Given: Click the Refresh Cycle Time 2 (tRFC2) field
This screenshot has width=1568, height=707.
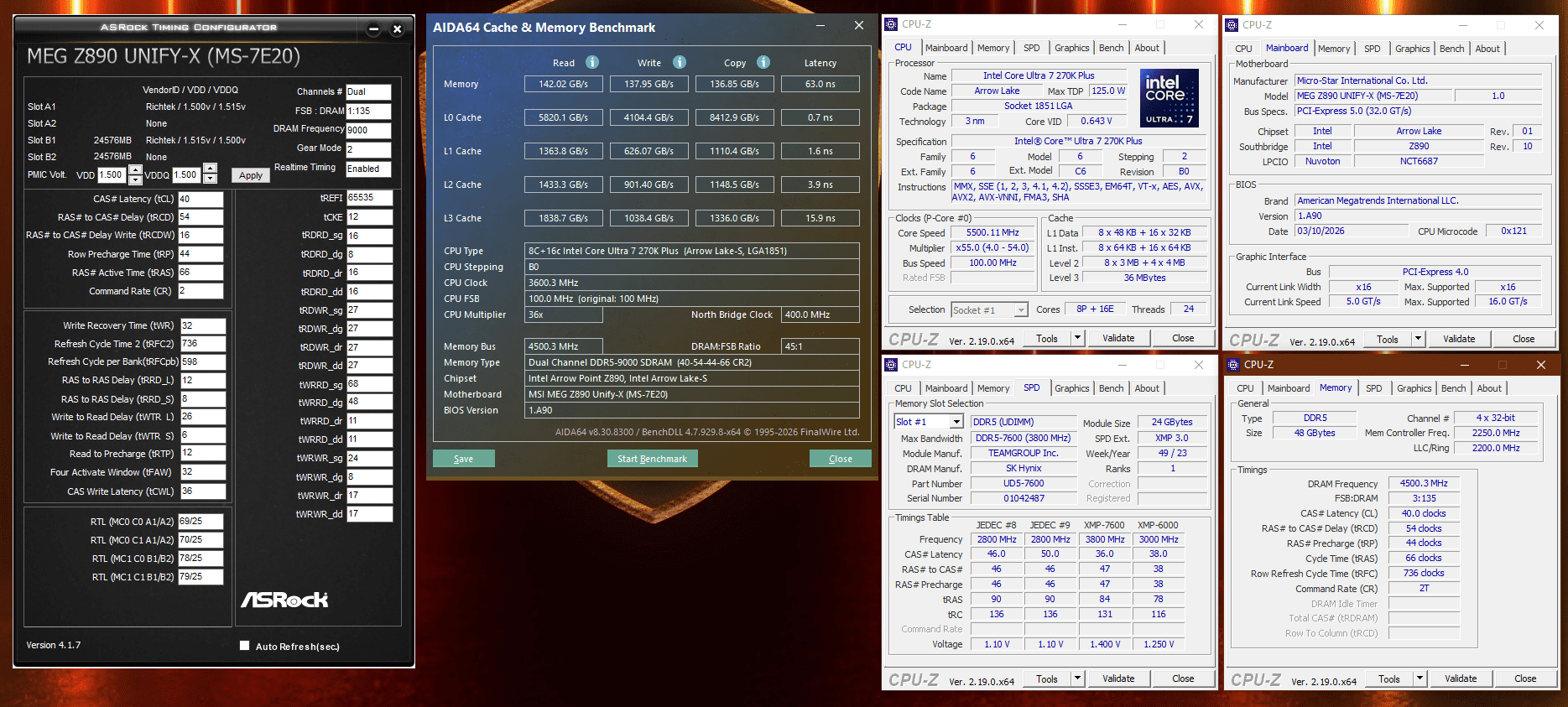Looking at the screenshot, I should coord(202,344).
